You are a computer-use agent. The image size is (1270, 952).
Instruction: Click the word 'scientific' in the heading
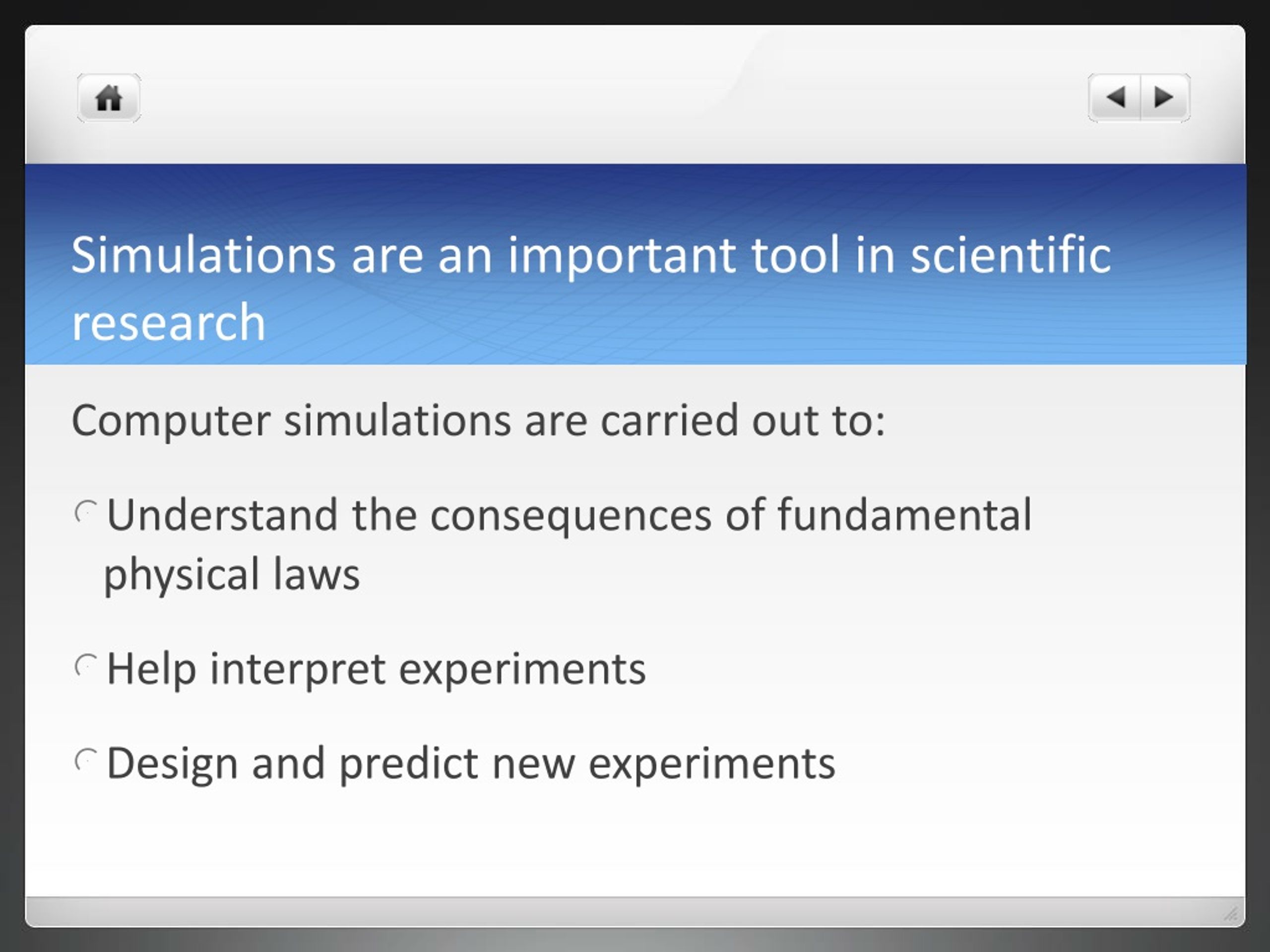(1011, 255)
